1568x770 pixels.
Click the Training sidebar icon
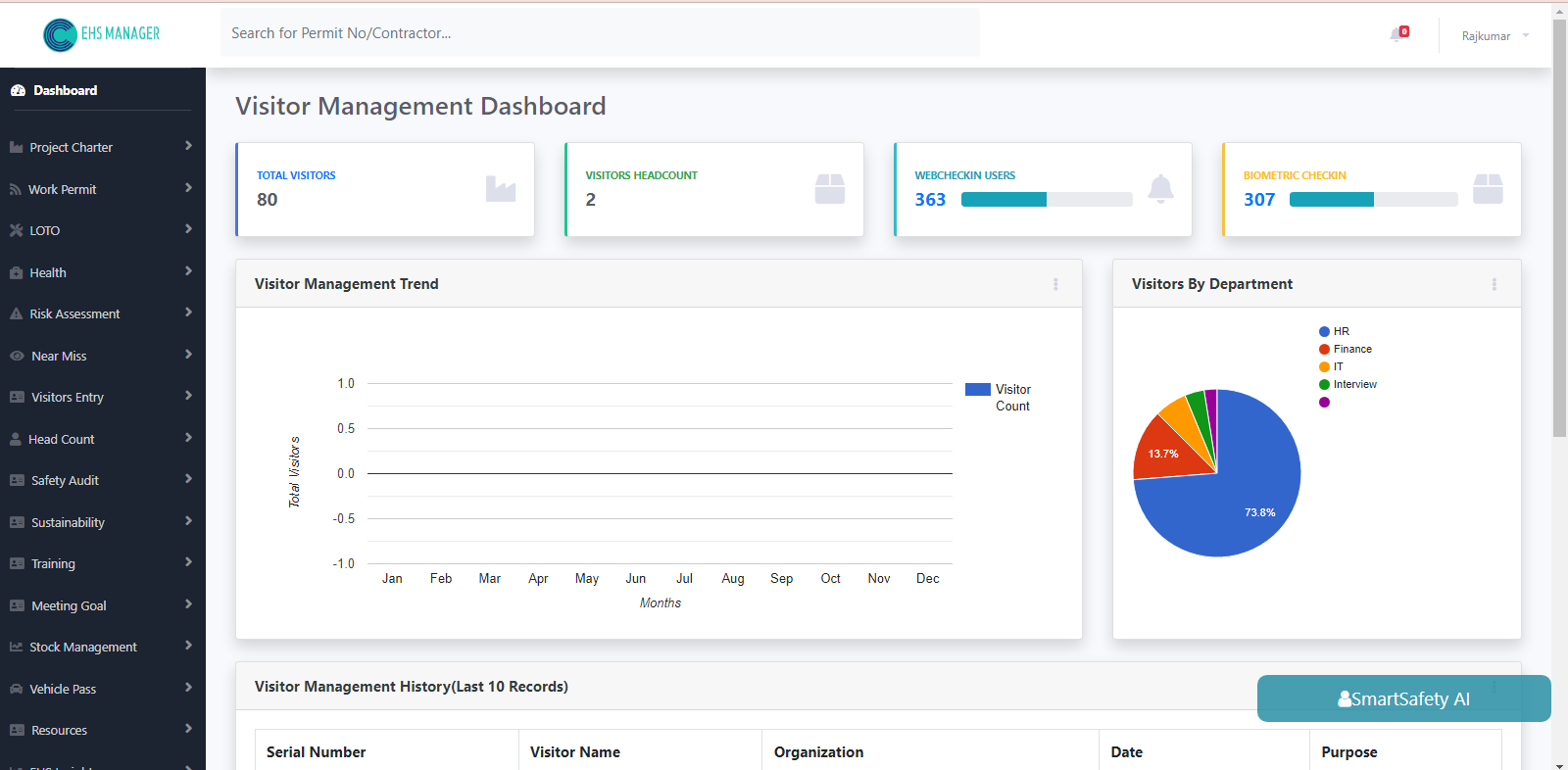17,564
